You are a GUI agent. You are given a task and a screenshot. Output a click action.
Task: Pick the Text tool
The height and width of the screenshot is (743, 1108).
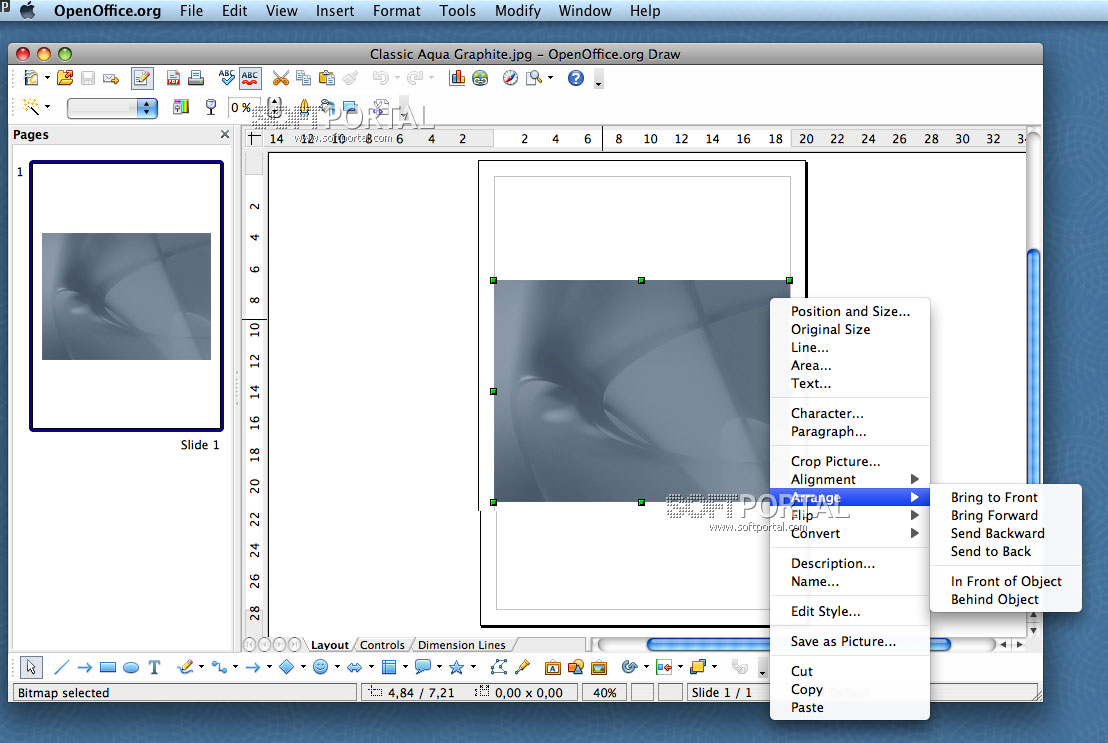(154, 667)
